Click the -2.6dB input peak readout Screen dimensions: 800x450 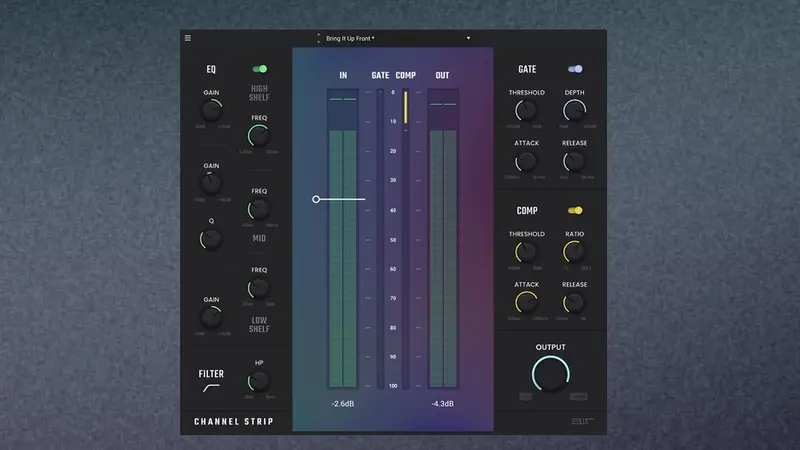[343, 404]
